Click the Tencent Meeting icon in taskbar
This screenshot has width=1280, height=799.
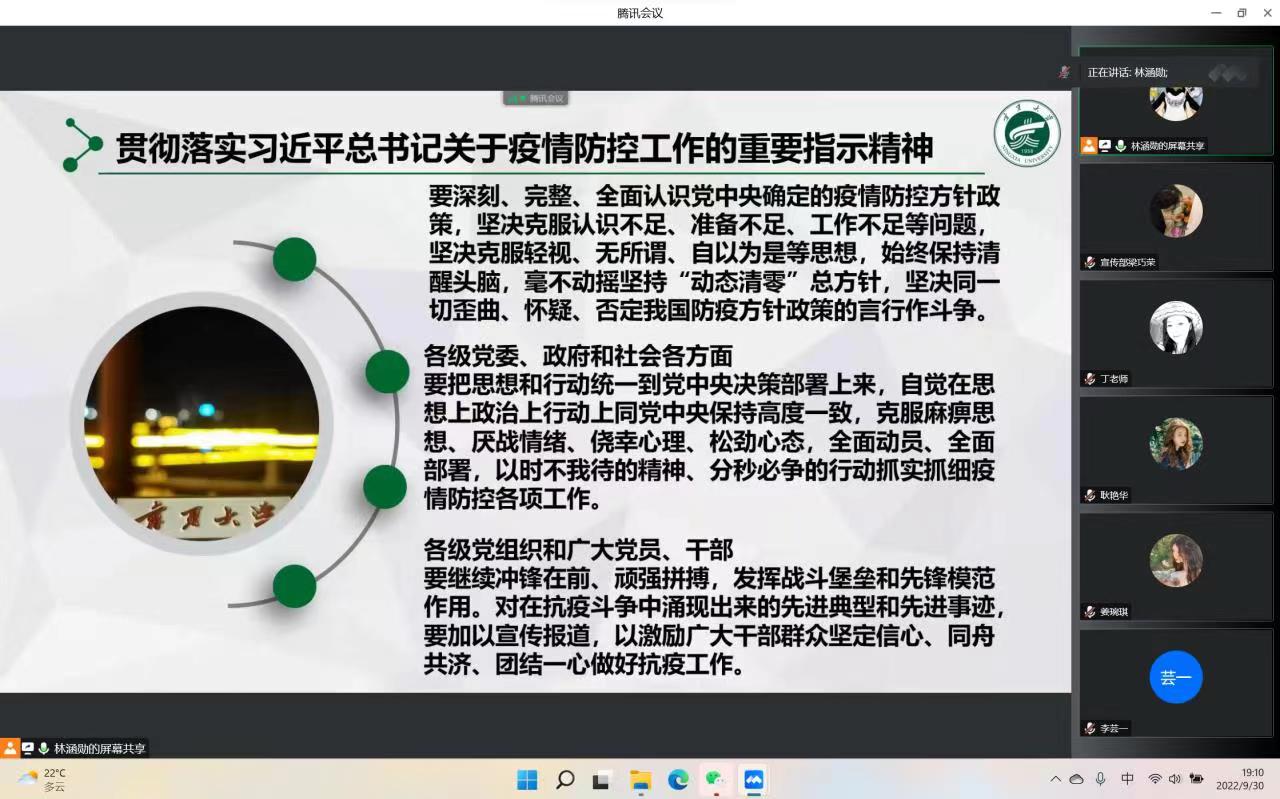[x=753, y=780]
